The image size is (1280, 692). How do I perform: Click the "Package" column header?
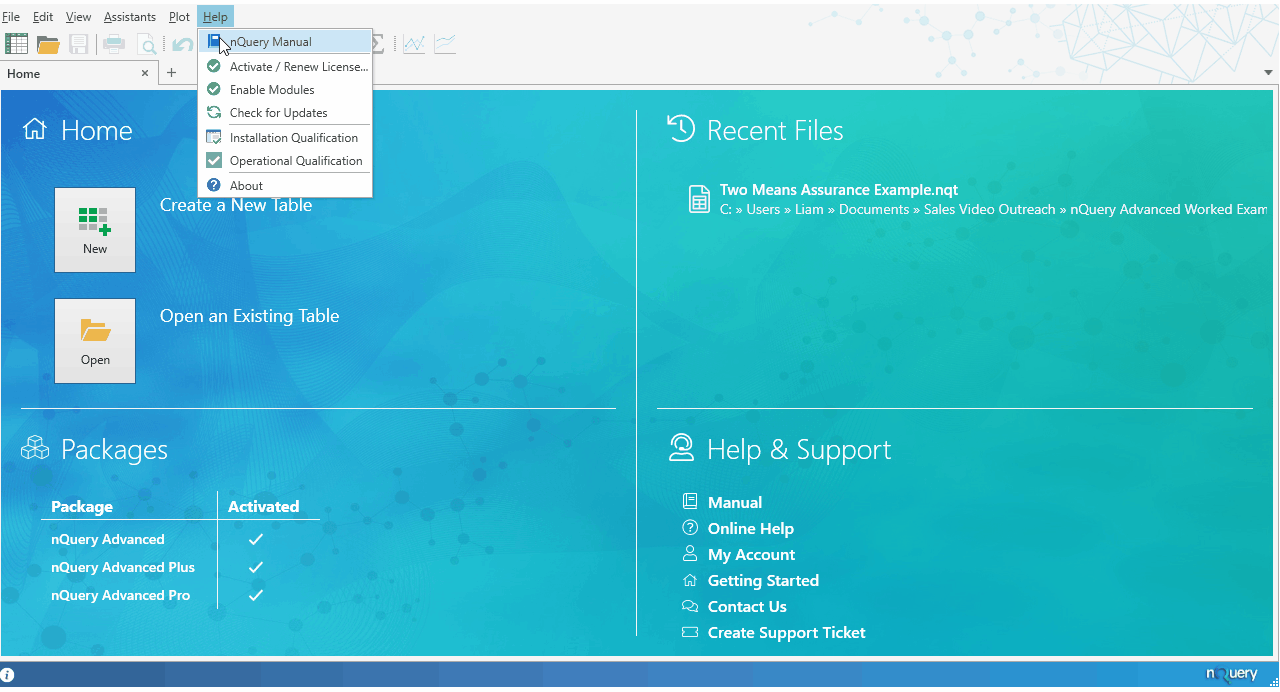pyautogui.click(x=82, y=507)
